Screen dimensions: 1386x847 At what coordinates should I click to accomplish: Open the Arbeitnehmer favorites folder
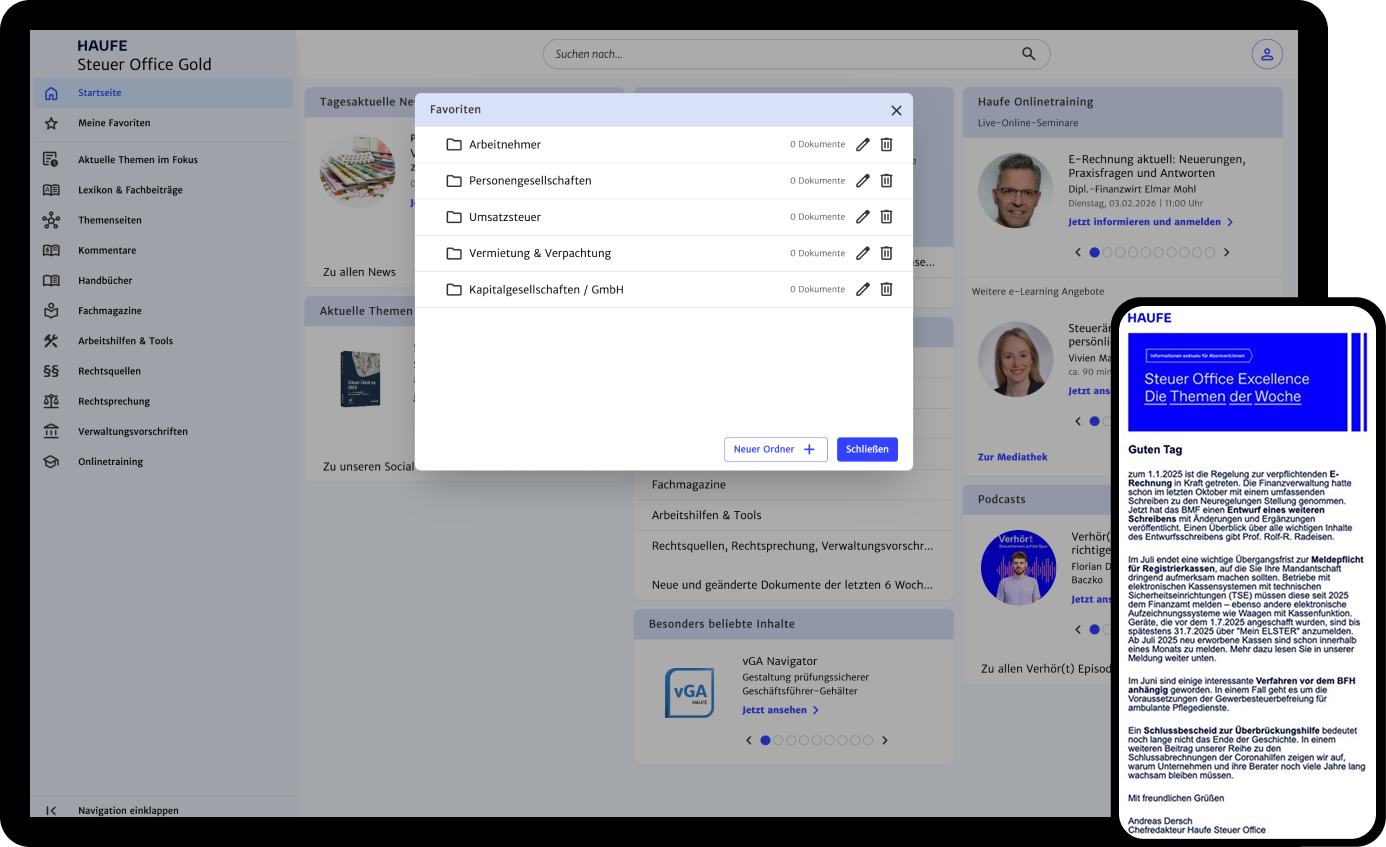664,145
